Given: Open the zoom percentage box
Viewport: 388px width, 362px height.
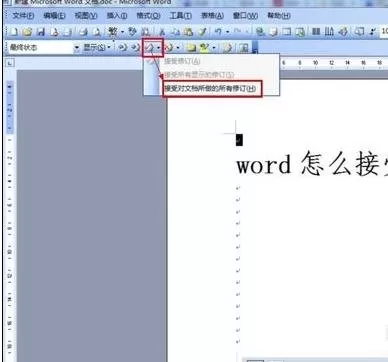Looking at the screenshot, I should 384,32.
